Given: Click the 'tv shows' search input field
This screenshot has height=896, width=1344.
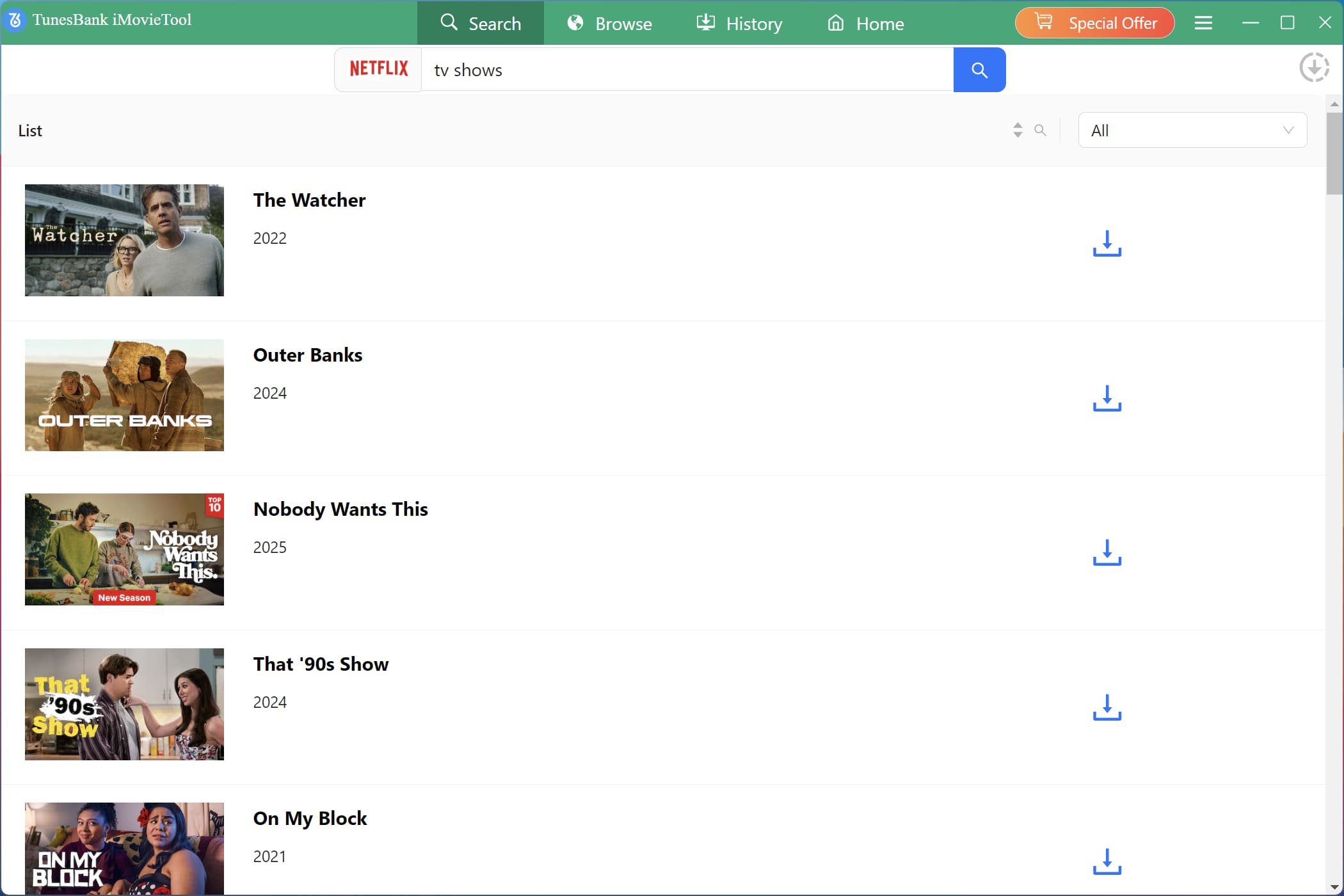Looking at the screenshot, I should [x=687, y=70].
